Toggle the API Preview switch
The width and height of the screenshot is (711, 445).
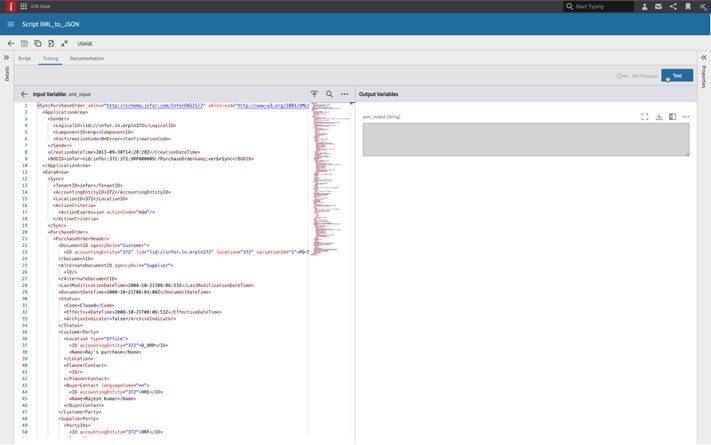622,76
